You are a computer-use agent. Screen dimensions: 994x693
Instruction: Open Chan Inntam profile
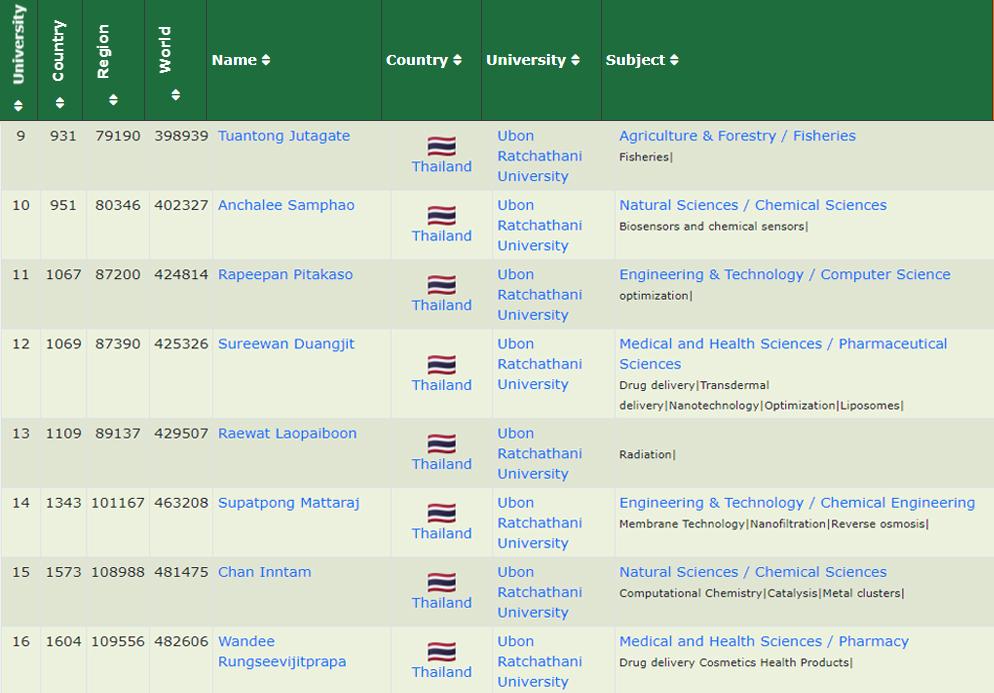(264, 572)
